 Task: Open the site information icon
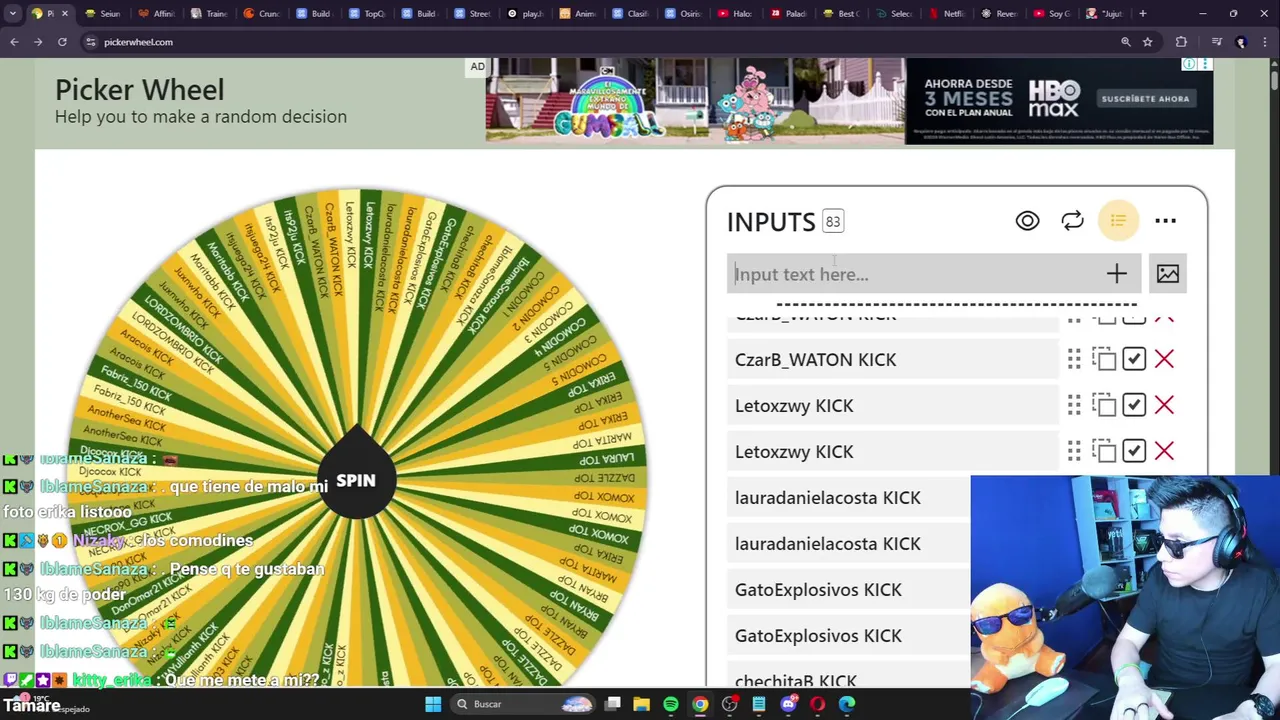click(90, 42)
